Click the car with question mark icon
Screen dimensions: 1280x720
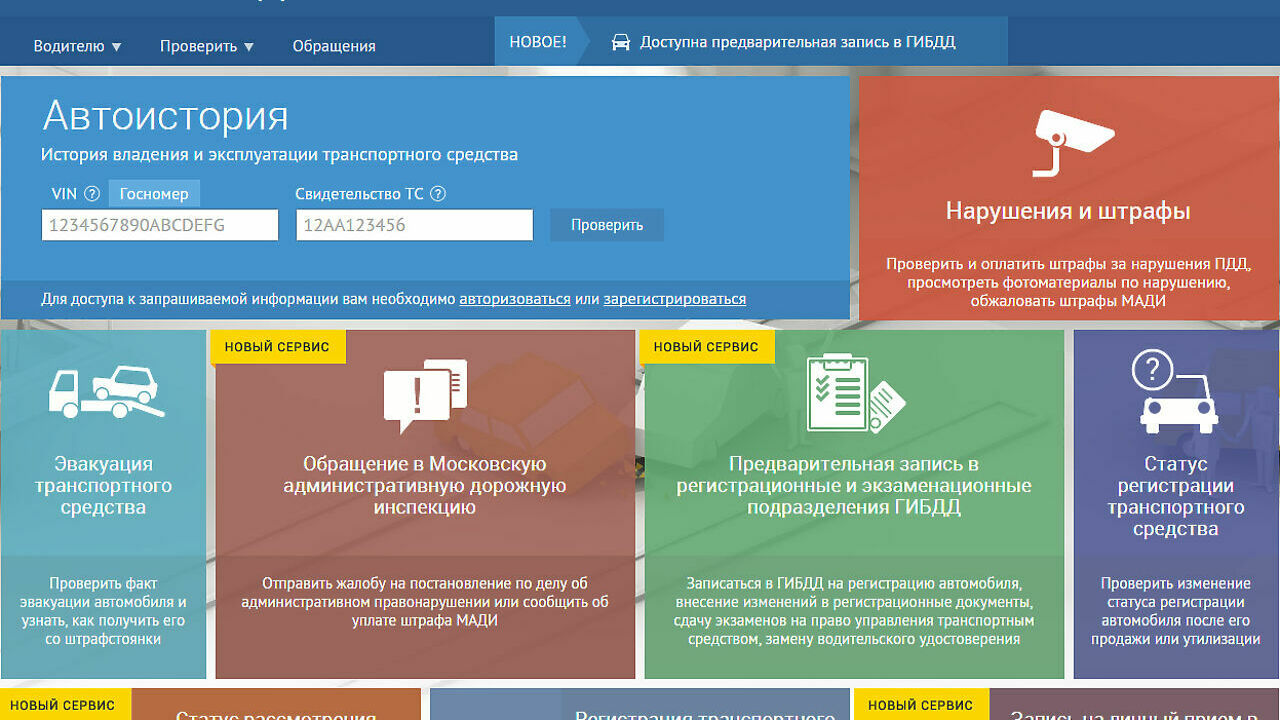1175,392
